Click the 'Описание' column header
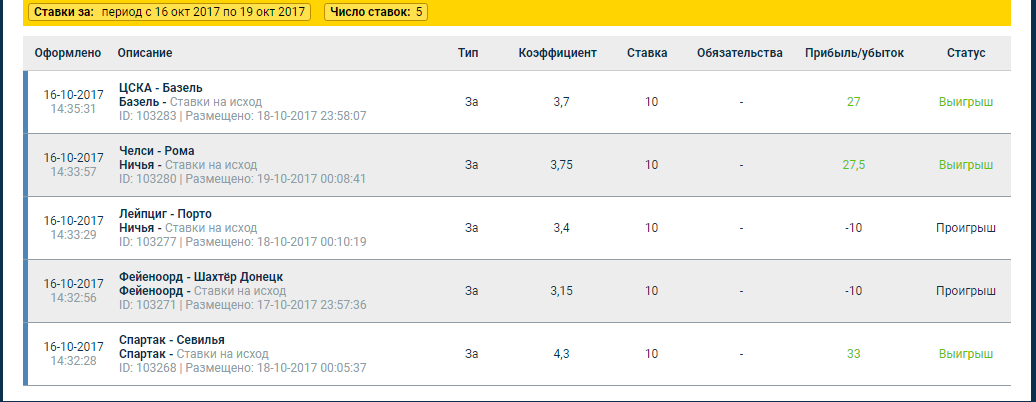1036x402 pixels. tap(145, 53)
